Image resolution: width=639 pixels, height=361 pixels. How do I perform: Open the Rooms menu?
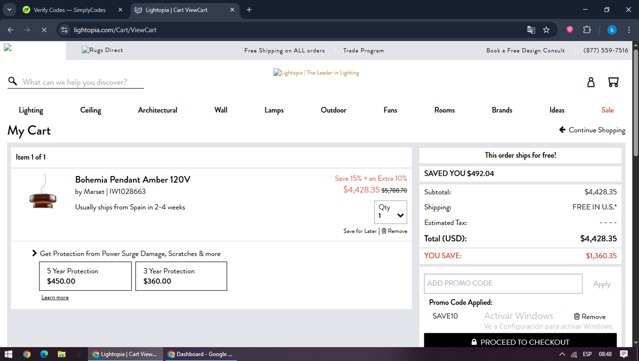pyautogui.click(x=444, y=110)
